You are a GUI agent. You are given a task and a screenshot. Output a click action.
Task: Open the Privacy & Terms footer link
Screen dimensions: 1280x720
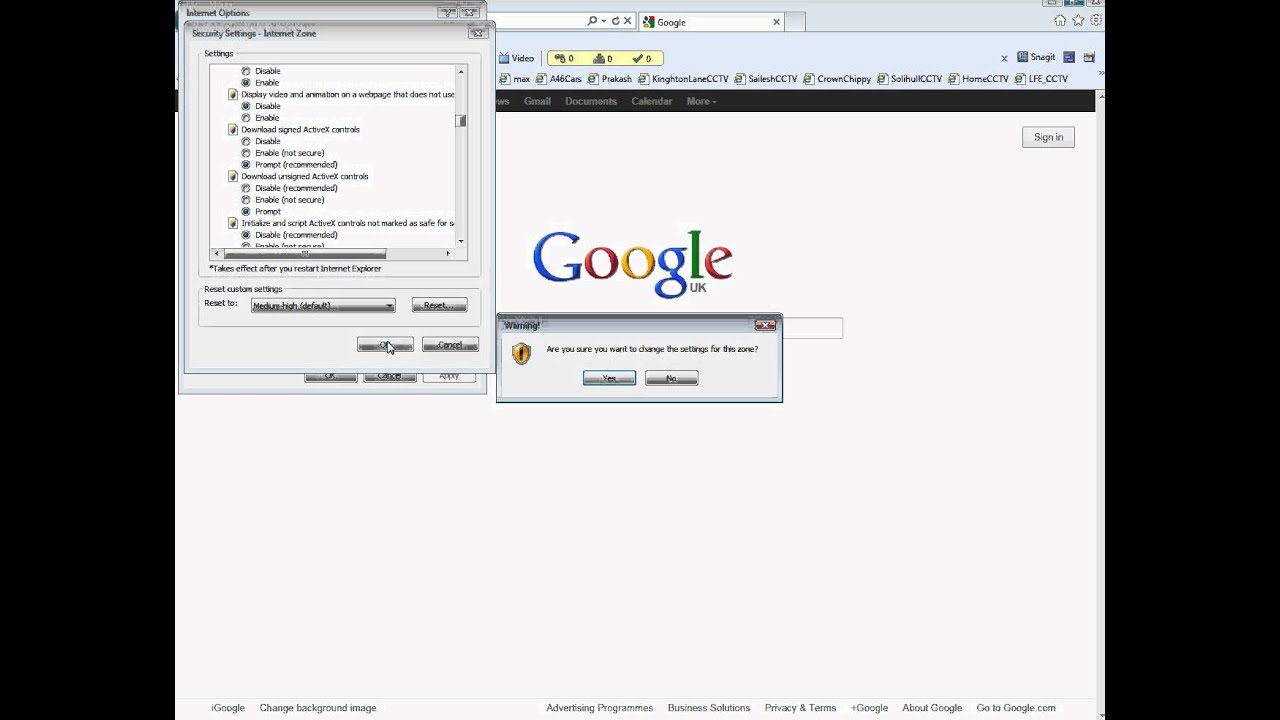click(x=800, y=708)
